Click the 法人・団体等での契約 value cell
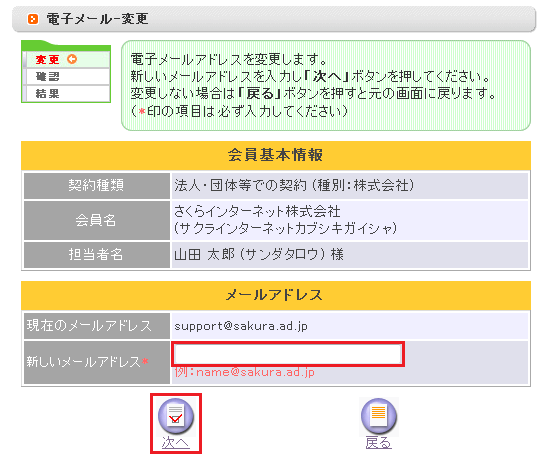The width and height of the screenshot is (550, 457). tap(350, 186)
